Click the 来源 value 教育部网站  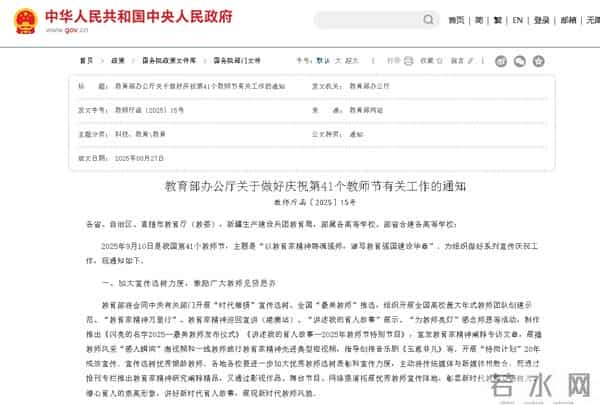click(x=366, y=110)
